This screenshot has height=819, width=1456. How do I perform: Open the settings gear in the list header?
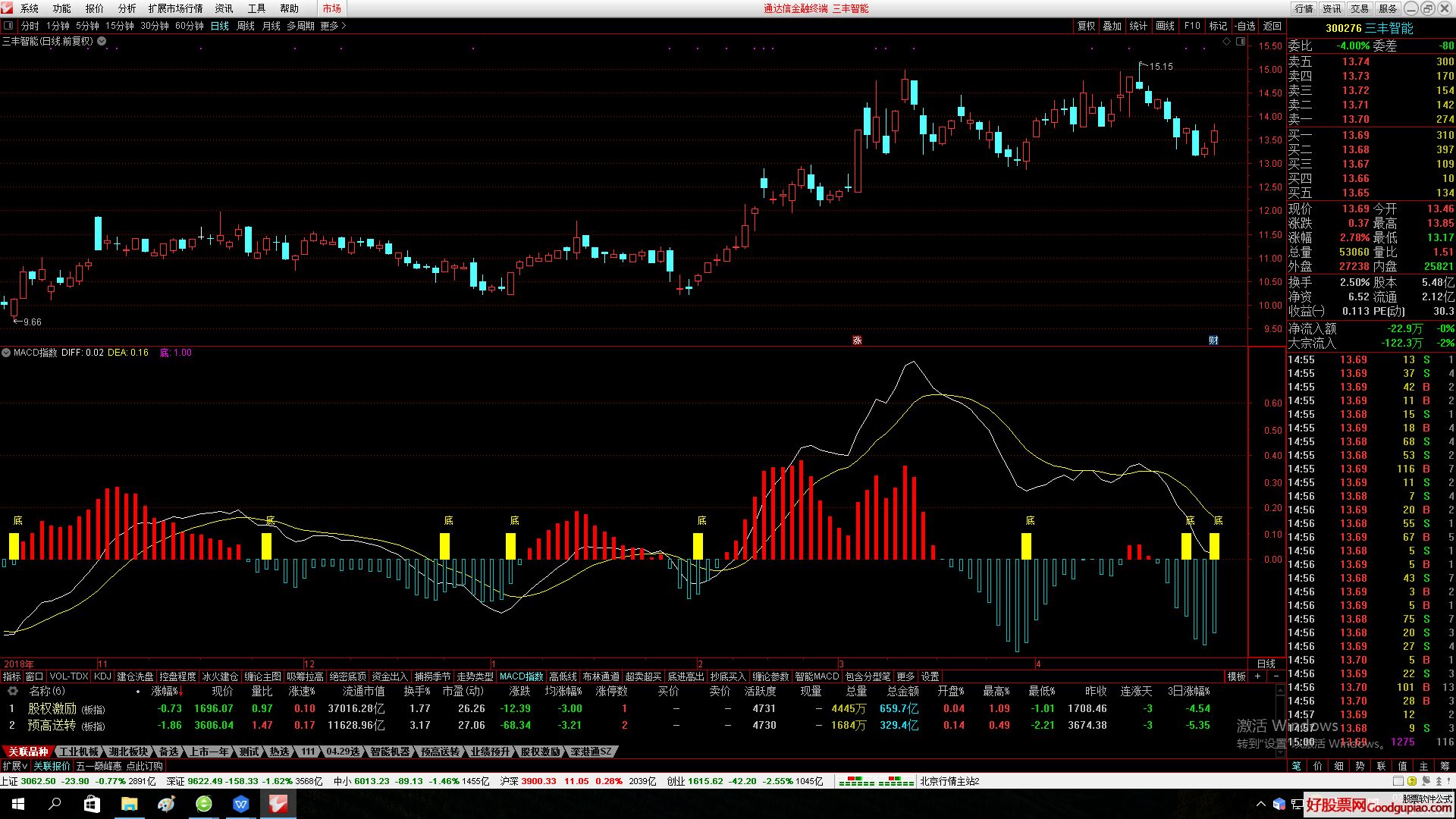[12, 691]
